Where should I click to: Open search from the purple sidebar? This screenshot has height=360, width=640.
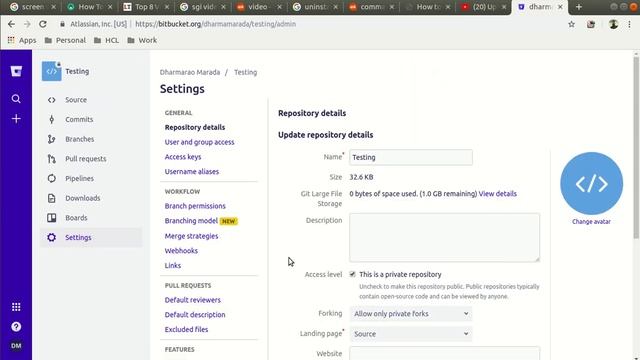(x=16, y=99)
